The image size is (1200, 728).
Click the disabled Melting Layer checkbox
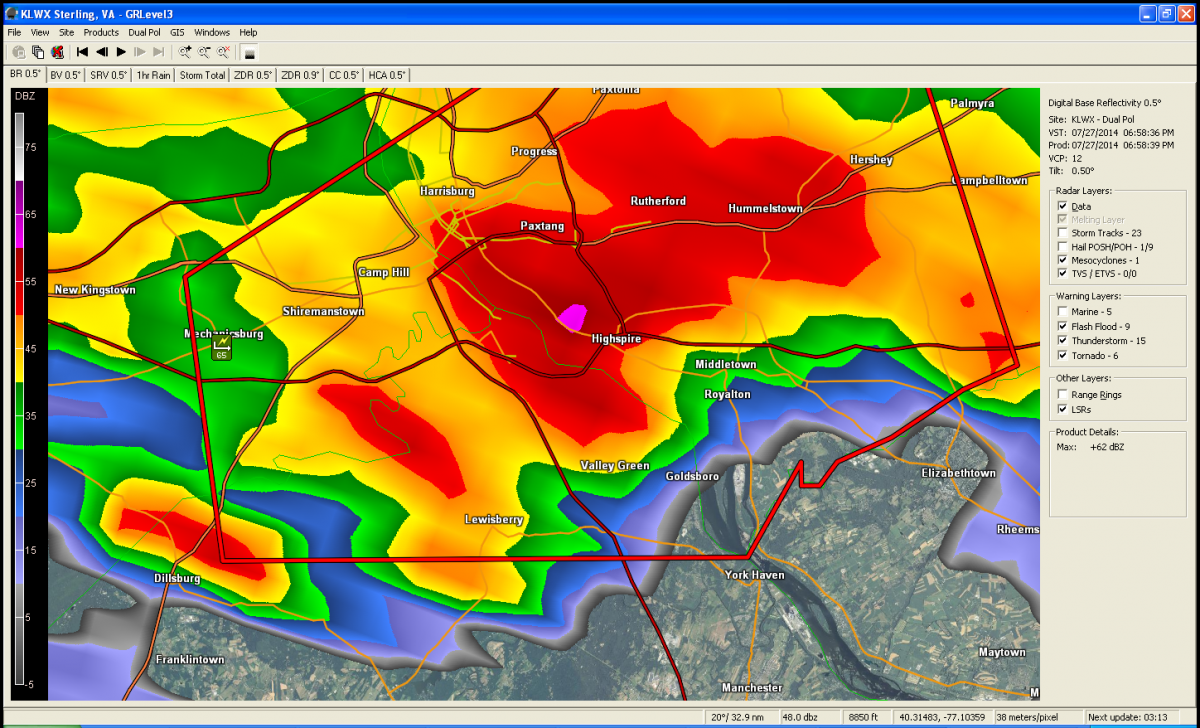[x=1063, y=220]
